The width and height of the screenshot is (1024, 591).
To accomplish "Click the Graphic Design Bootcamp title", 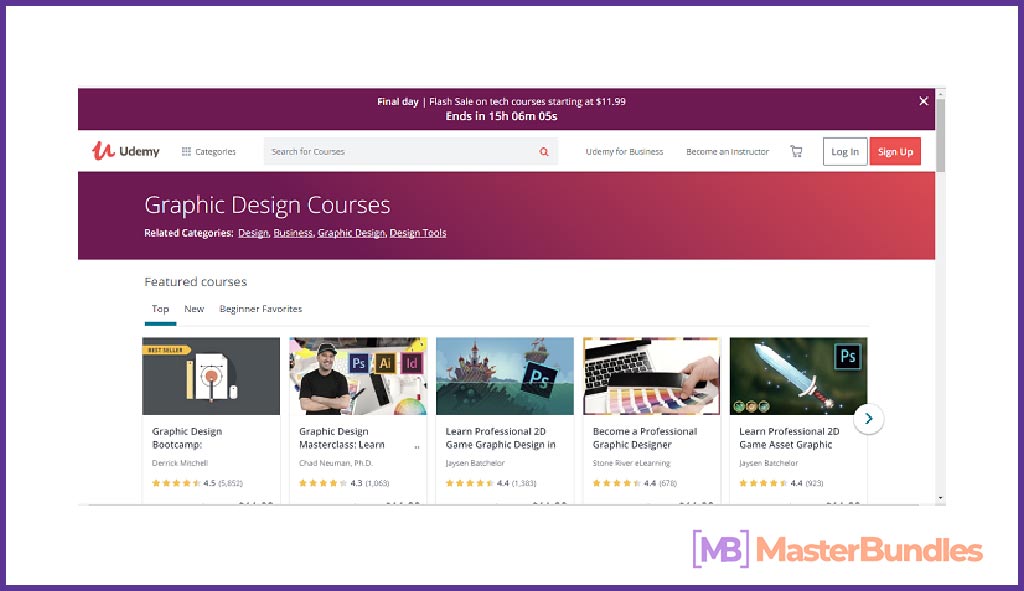I will [x=187, y=438].
